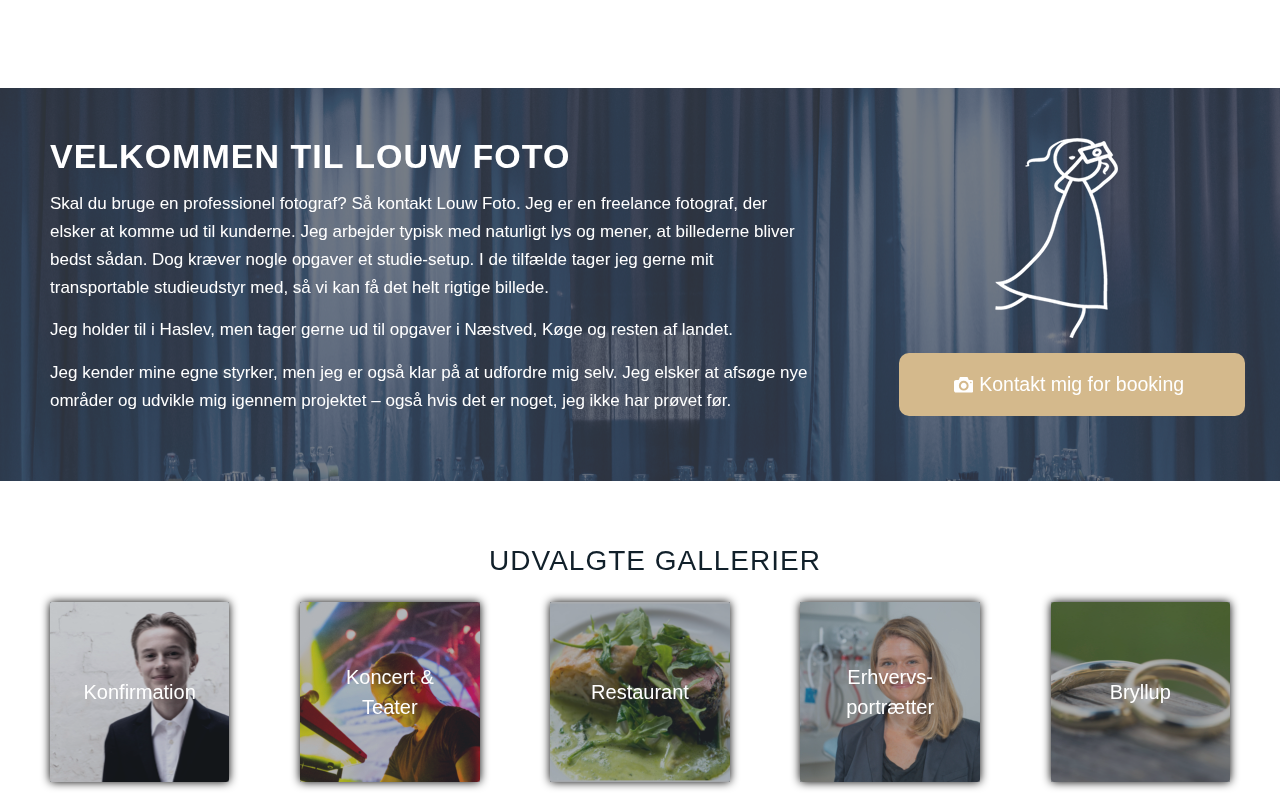Click the Konfirmation label text
The height and width of the screenshot is (800, 1280).
tap(140, 692)
